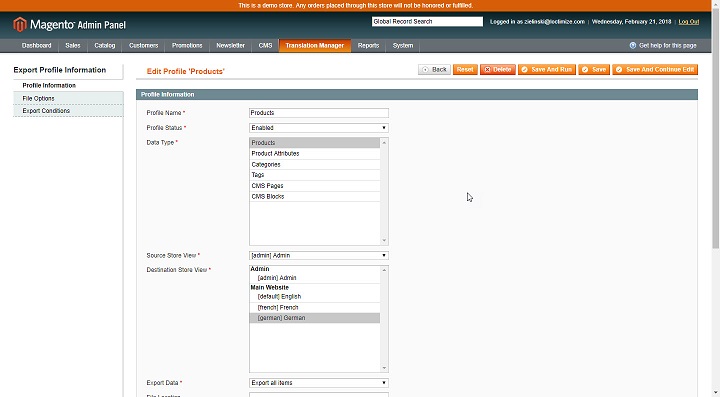Select Products in Data Type list

pyautogui.click(x=315, y=143)
